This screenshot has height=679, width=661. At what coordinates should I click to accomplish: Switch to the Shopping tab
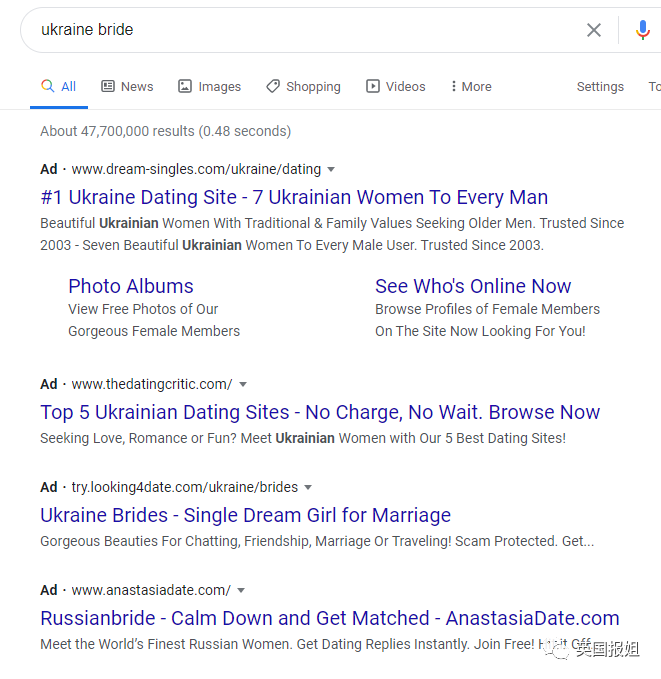pos(303,87)
